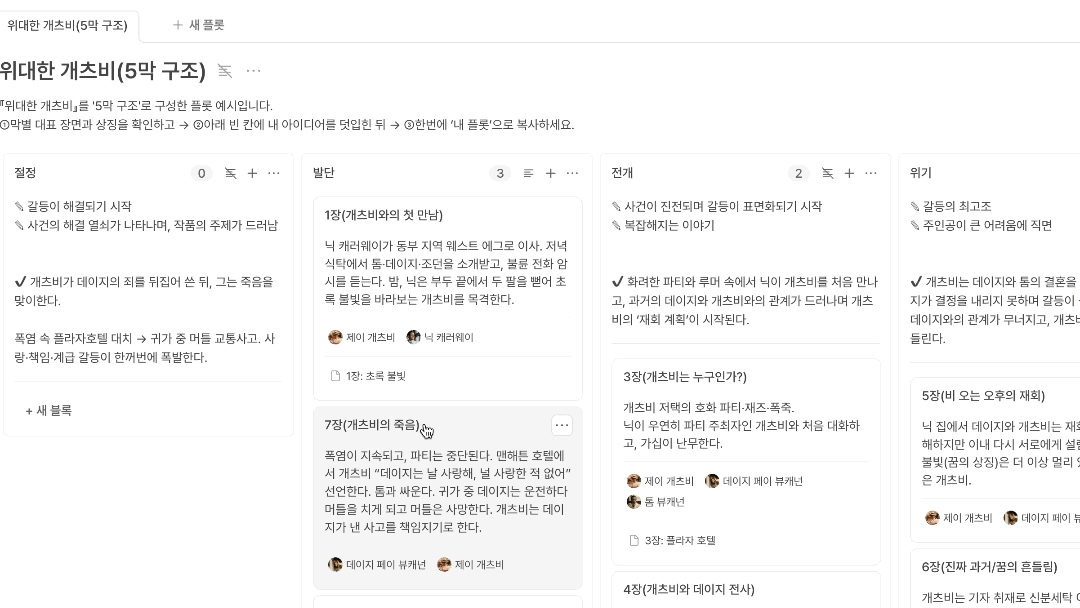Open linked document 1장: 초록 불빛
Screen dimensions: 1080x608
368,376
